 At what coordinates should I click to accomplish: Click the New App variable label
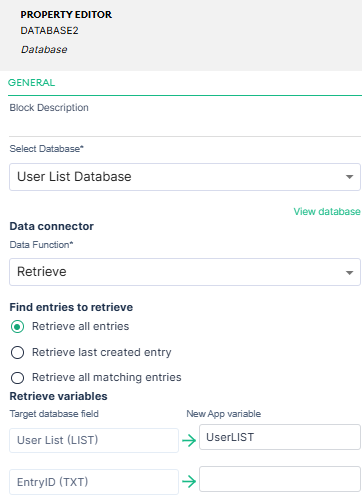[224, 414]
